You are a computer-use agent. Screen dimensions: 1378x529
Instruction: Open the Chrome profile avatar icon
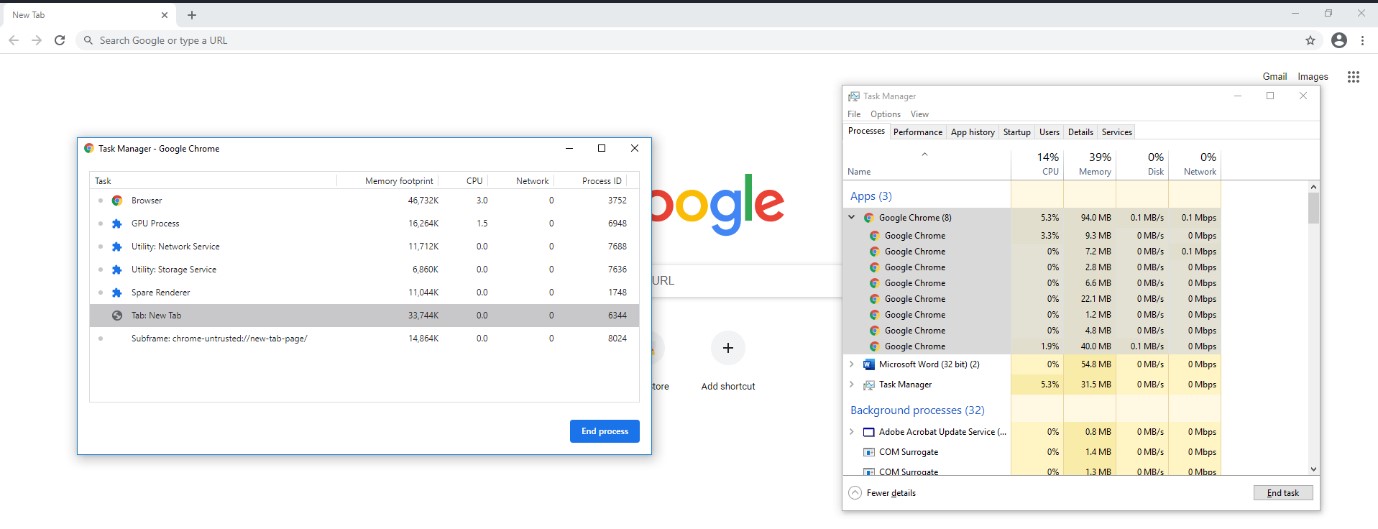1339,40
